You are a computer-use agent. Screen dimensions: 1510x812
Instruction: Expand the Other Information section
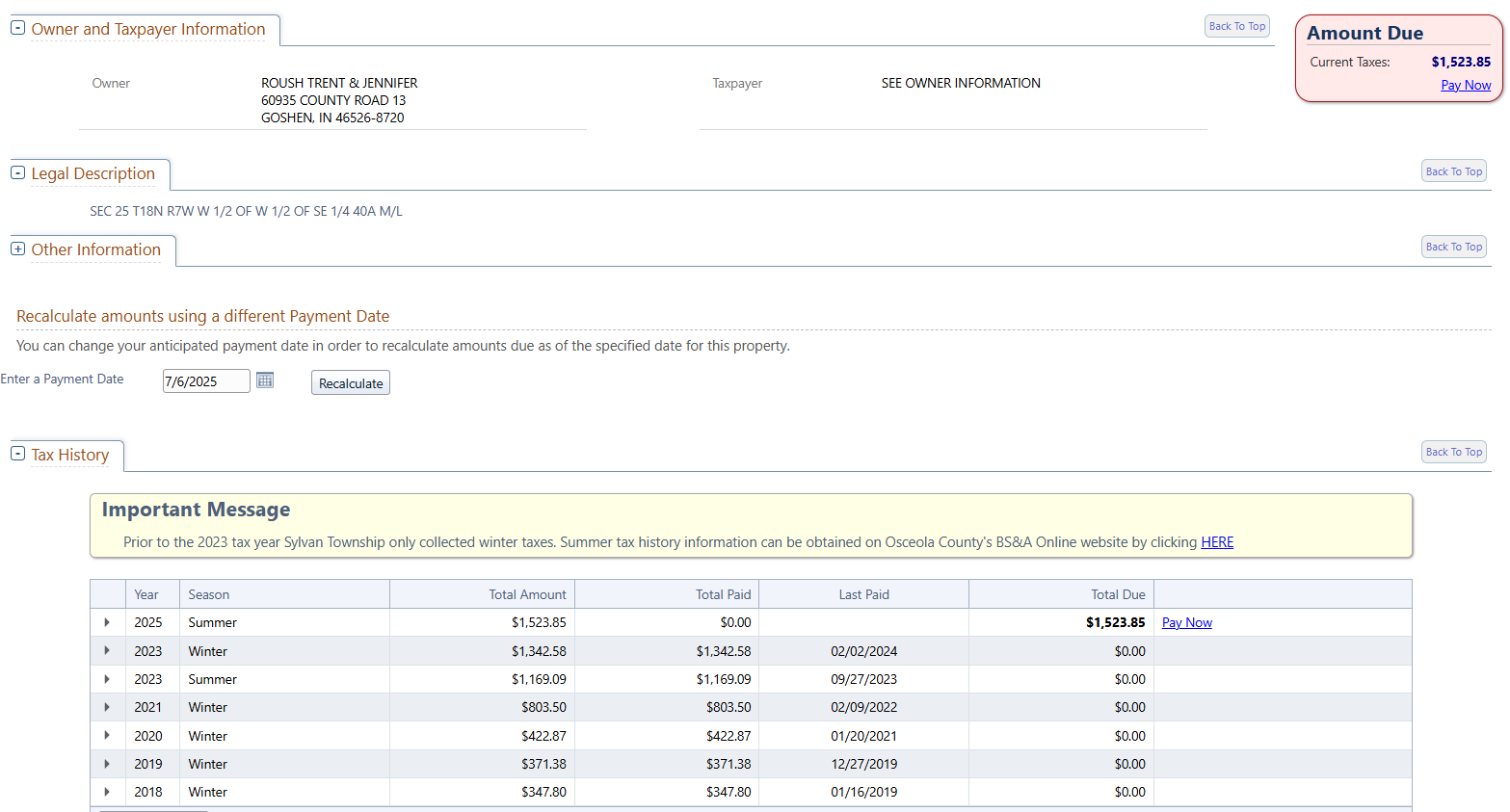17,249
